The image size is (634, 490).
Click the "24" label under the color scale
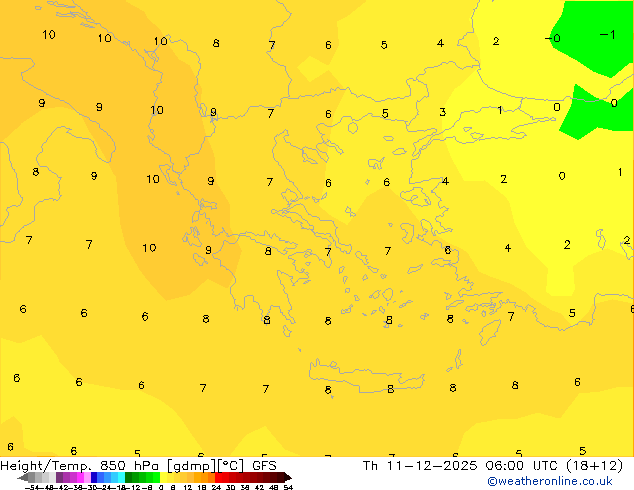(x=216, y=487)
